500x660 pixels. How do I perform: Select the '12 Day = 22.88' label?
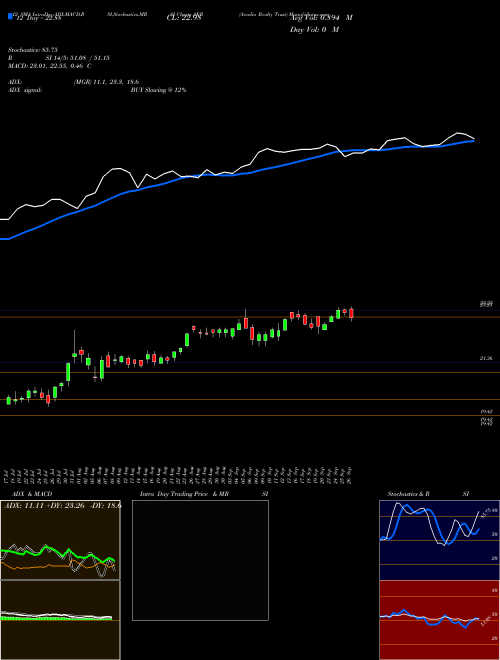tap(37, 18)
